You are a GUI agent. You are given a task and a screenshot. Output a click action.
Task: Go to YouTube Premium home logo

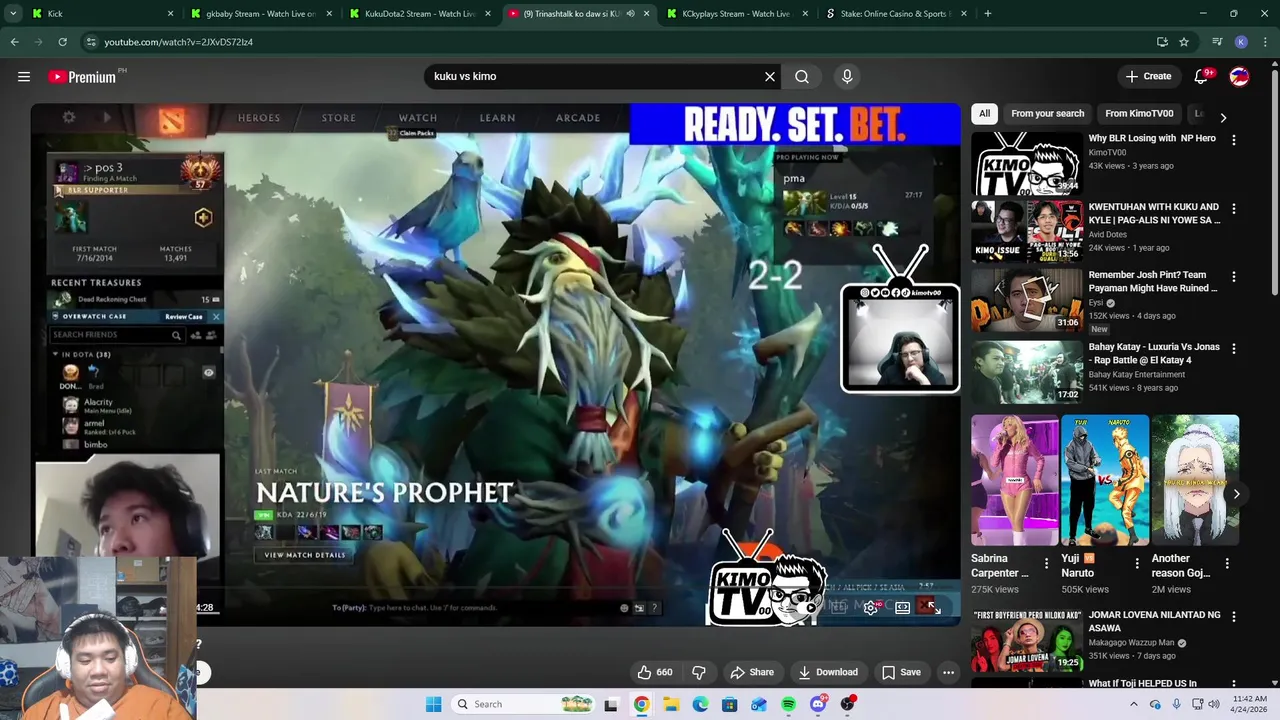point(84,77)
